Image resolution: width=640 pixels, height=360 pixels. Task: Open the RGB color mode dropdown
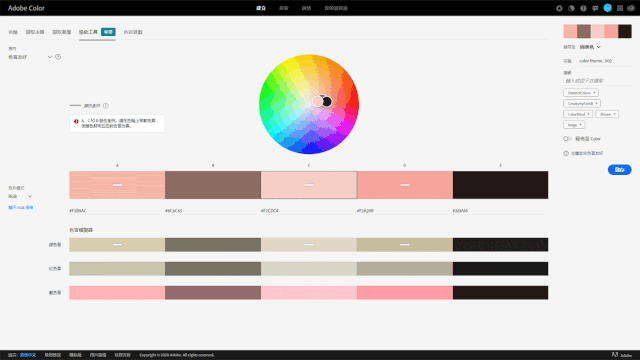coord(20,196)
